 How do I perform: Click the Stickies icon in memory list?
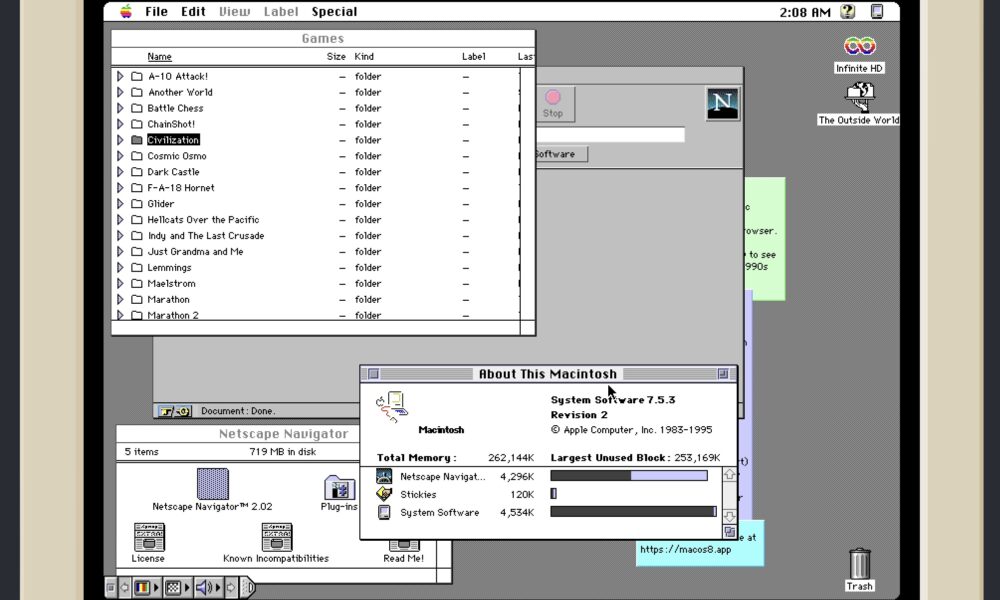tap(384, 494)
